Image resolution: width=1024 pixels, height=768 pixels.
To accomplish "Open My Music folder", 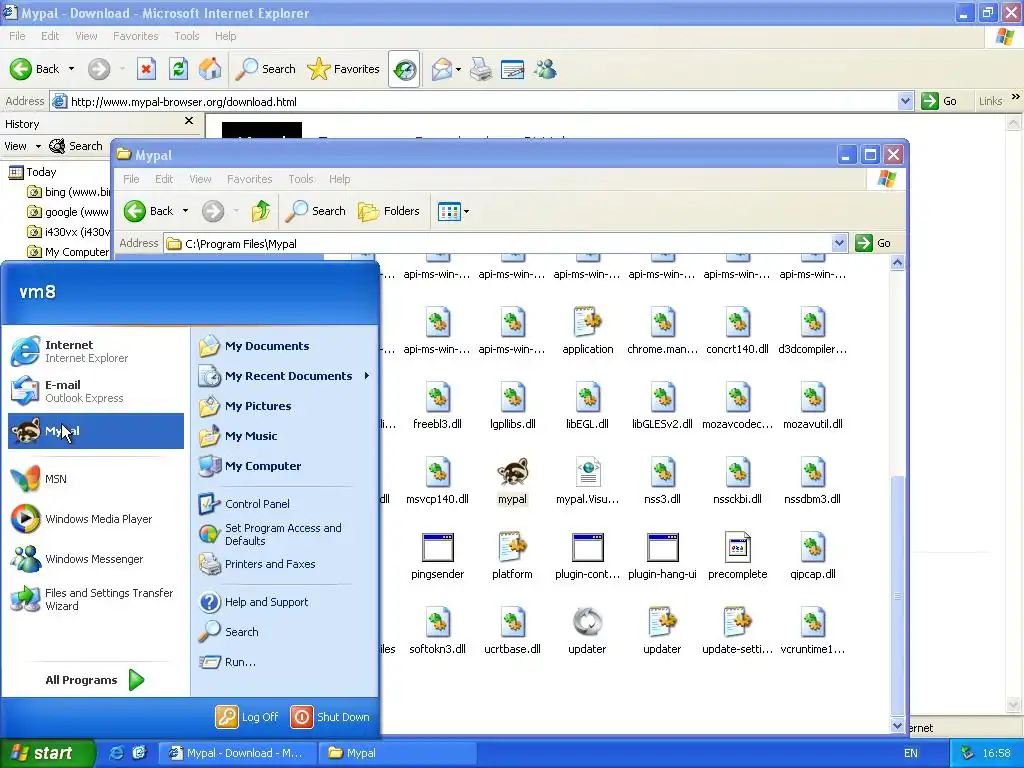I will [x=285, y=436].
